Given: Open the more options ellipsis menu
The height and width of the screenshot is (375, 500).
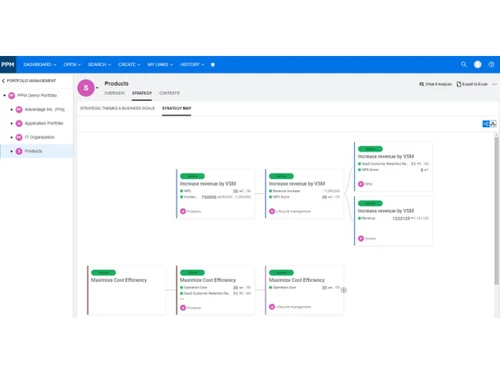Looking at the screenshot, I should click(x=495, y=84).
